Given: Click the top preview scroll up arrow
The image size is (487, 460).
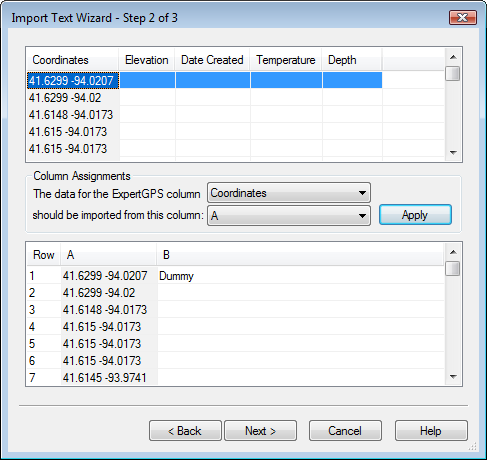Looking at the screenshot, I should coord(453,57).
